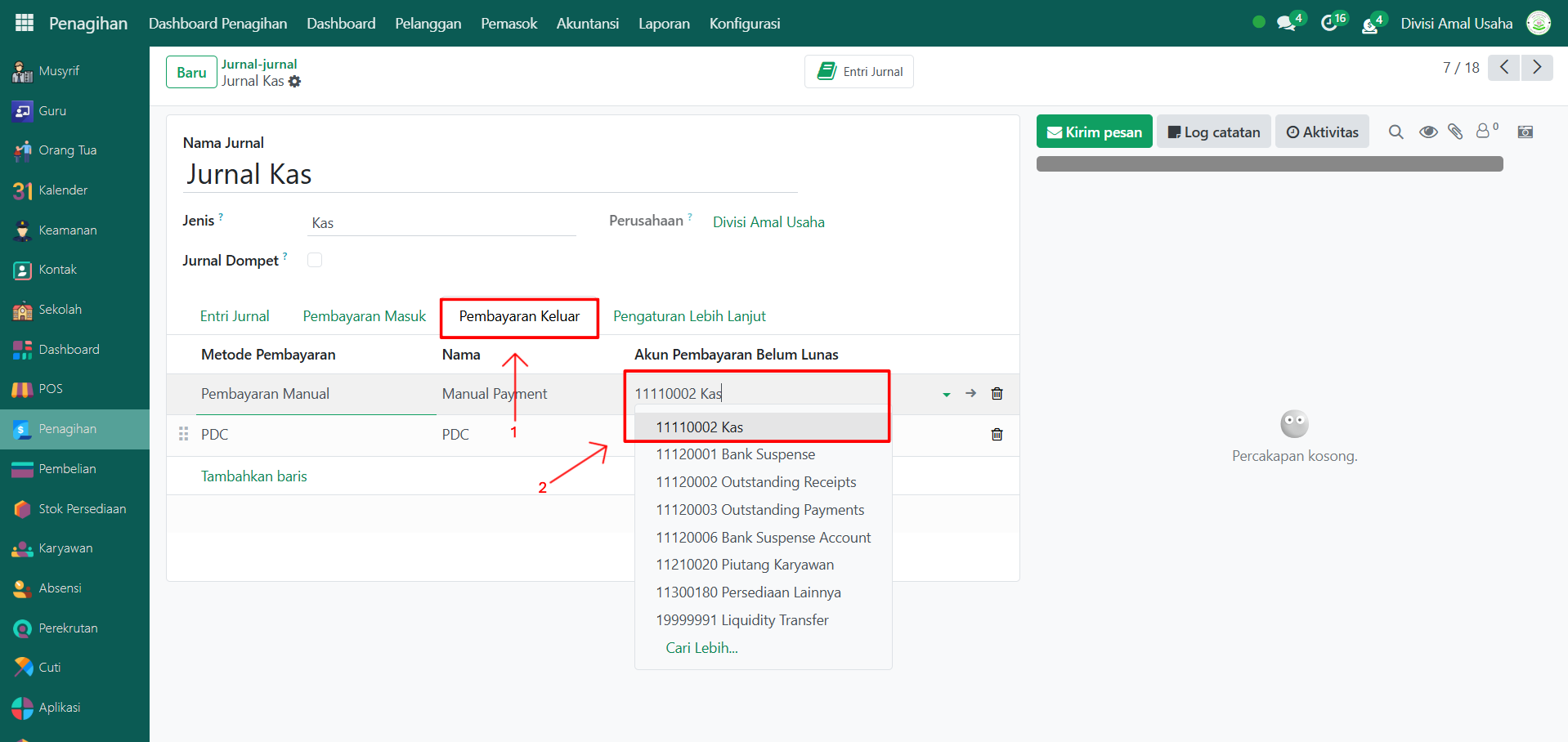The height and width of the screenshot is (742, 1568).
Task: Click the gray chatter progress bar
Action: tap(1269, 164)
